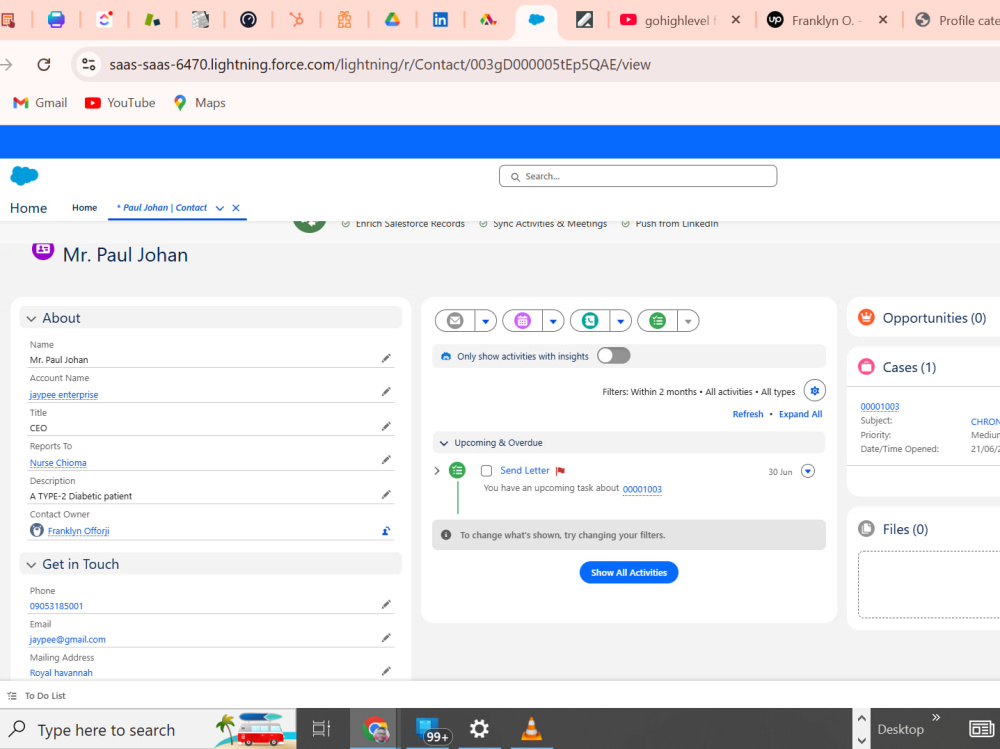
Task: Click the new task icon
Action: coord(658,320)
